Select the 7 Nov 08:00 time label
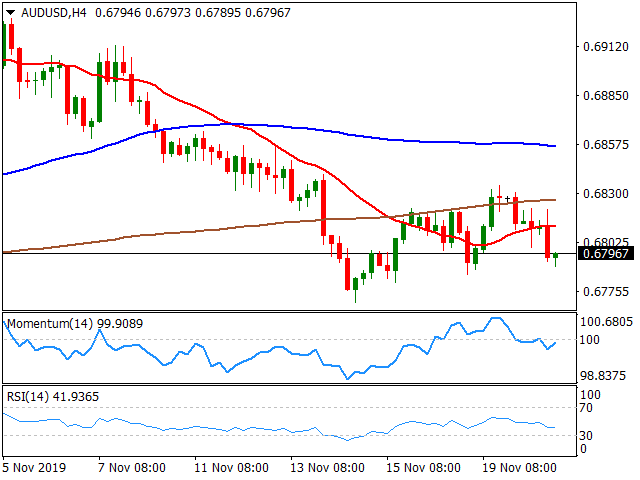The width and height of the screenshot is (640, 480). coord(132,467)
